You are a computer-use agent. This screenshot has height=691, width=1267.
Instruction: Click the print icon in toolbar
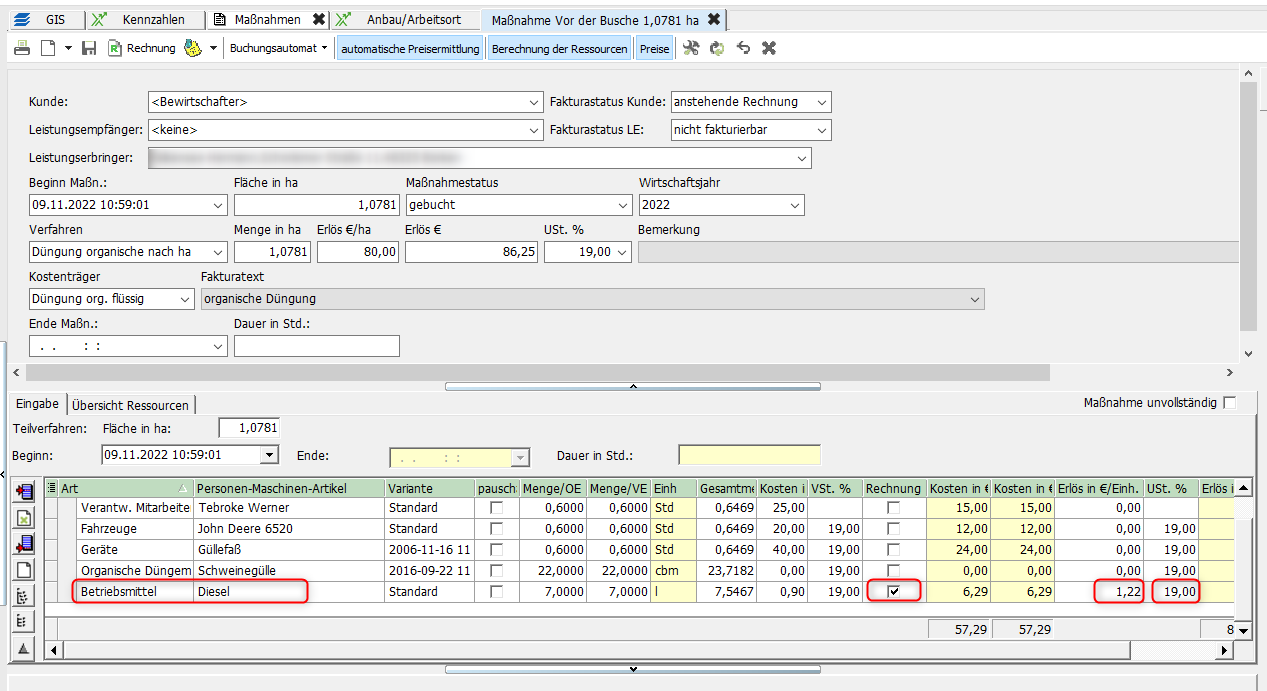click(x=21, y=48)
